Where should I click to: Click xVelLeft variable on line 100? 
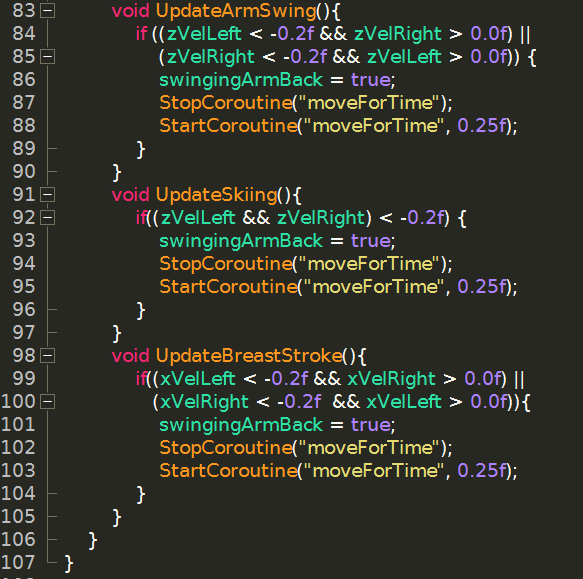tap(404, 402)
